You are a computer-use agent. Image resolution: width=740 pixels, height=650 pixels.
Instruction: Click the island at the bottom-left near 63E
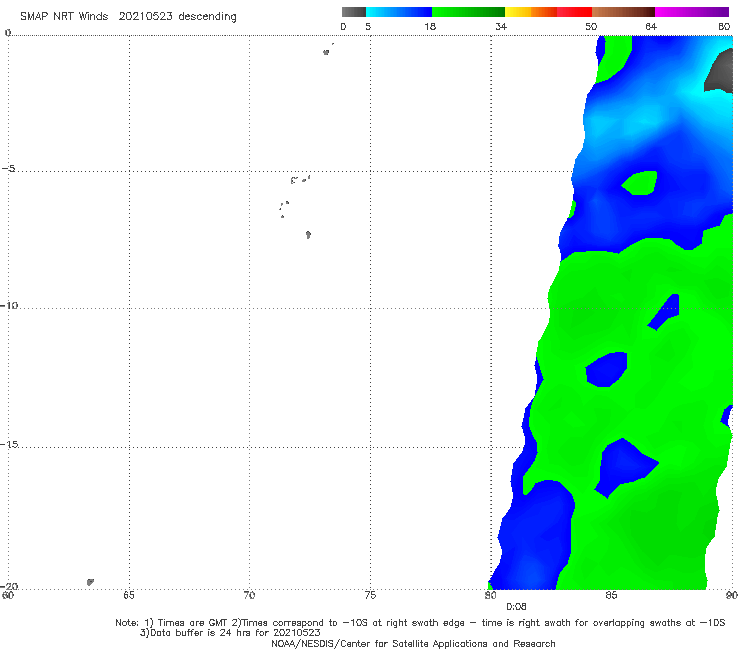90,582
